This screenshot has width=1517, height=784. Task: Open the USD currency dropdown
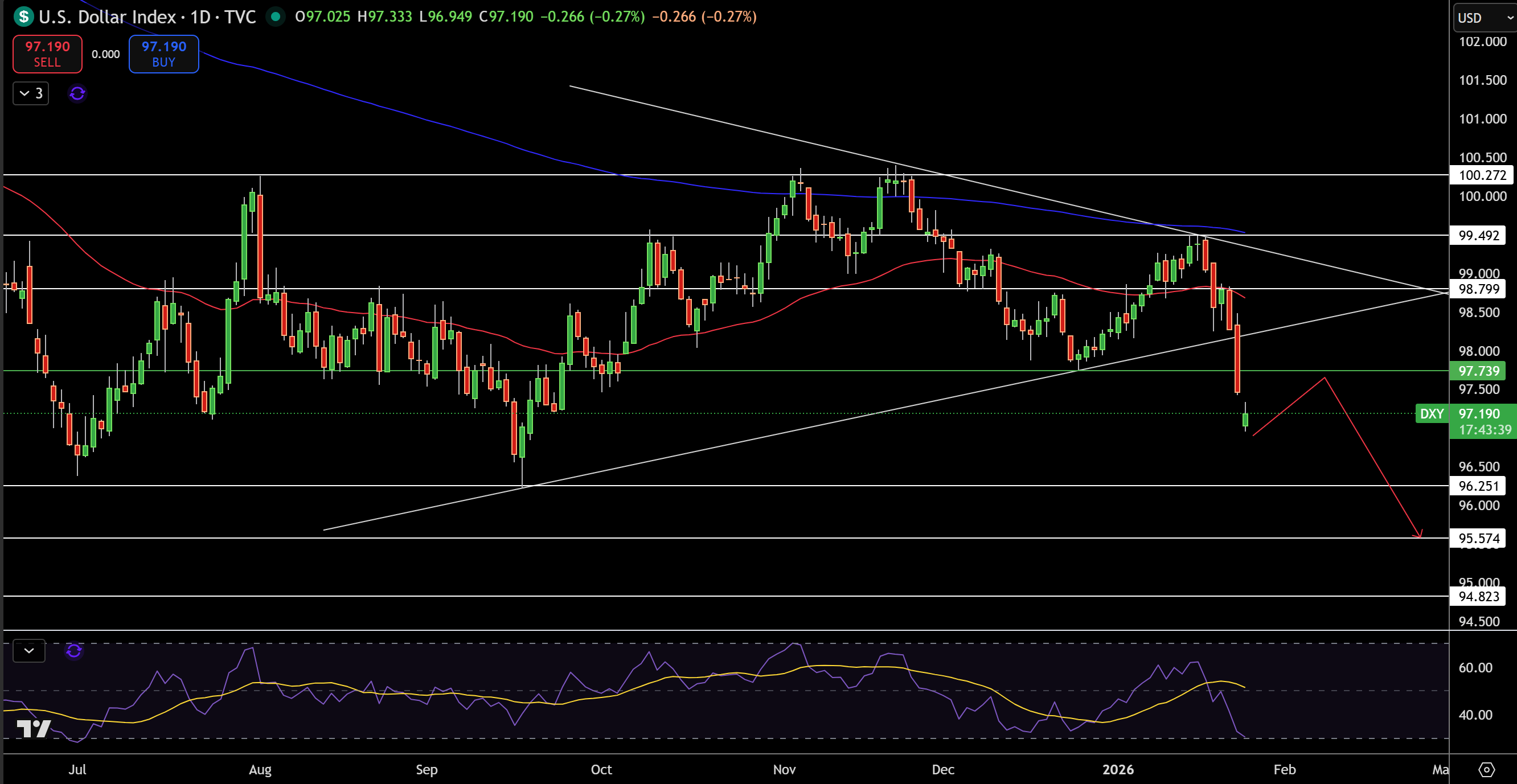coord(1485,18)
